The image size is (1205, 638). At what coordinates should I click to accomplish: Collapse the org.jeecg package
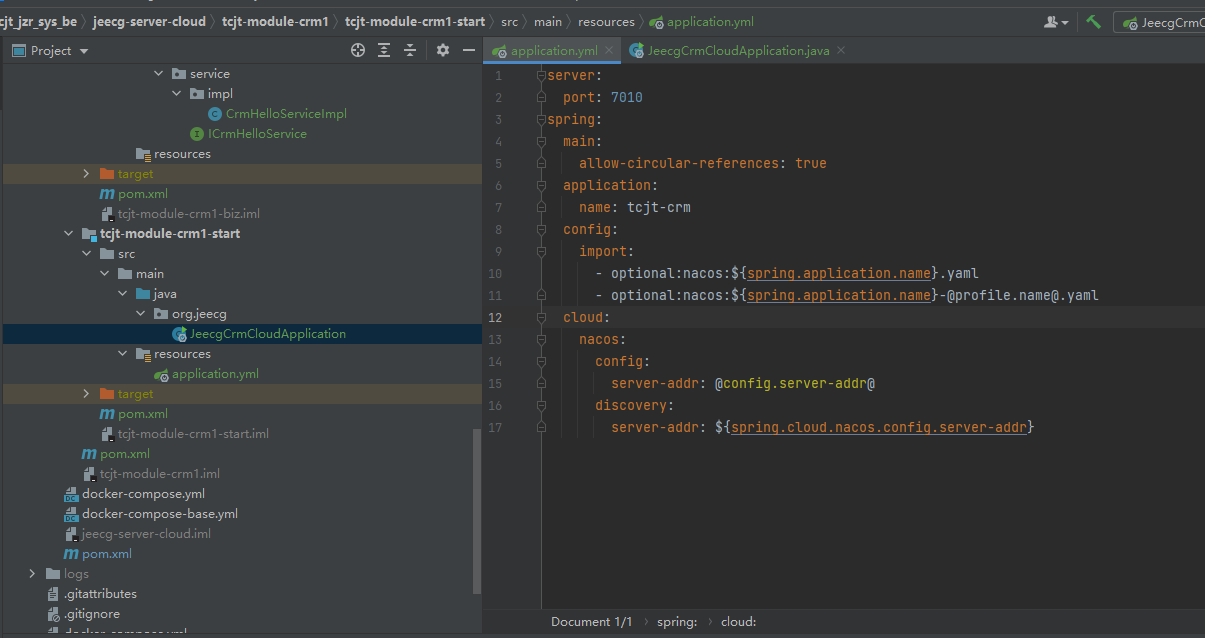[140, 313]
